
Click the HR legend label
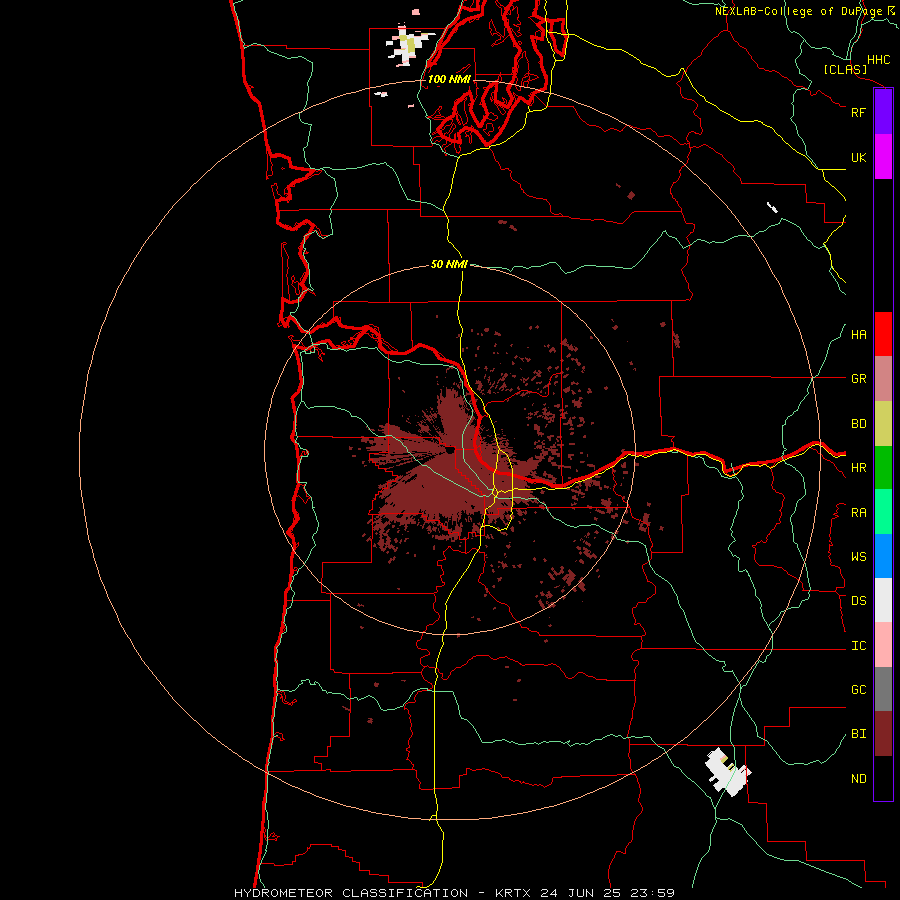pos(859,468)
